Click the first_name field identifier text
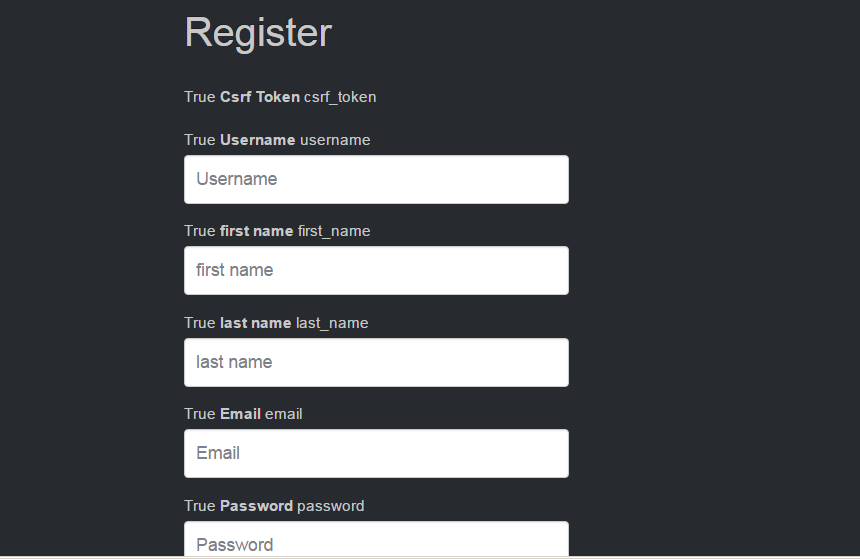Viewport: 860px width, 559px height. click(x=334, y=231)
